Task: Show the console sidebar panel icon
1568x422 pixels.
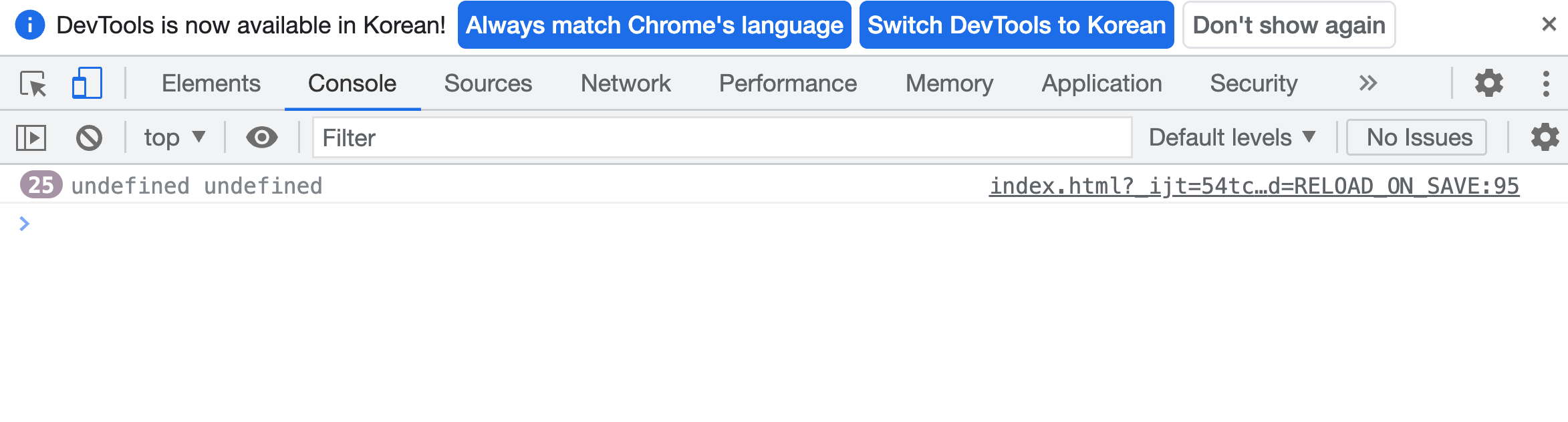Action: pyautogui.click(x=31, y=138)
